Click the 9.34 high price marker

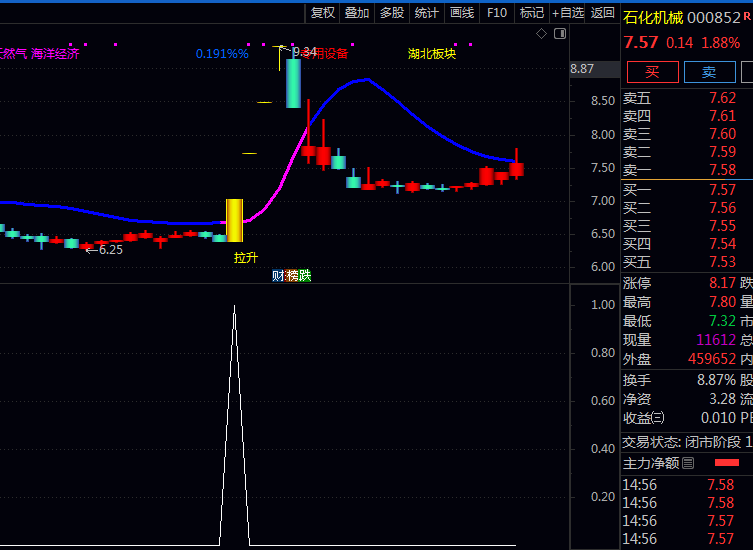304,51
